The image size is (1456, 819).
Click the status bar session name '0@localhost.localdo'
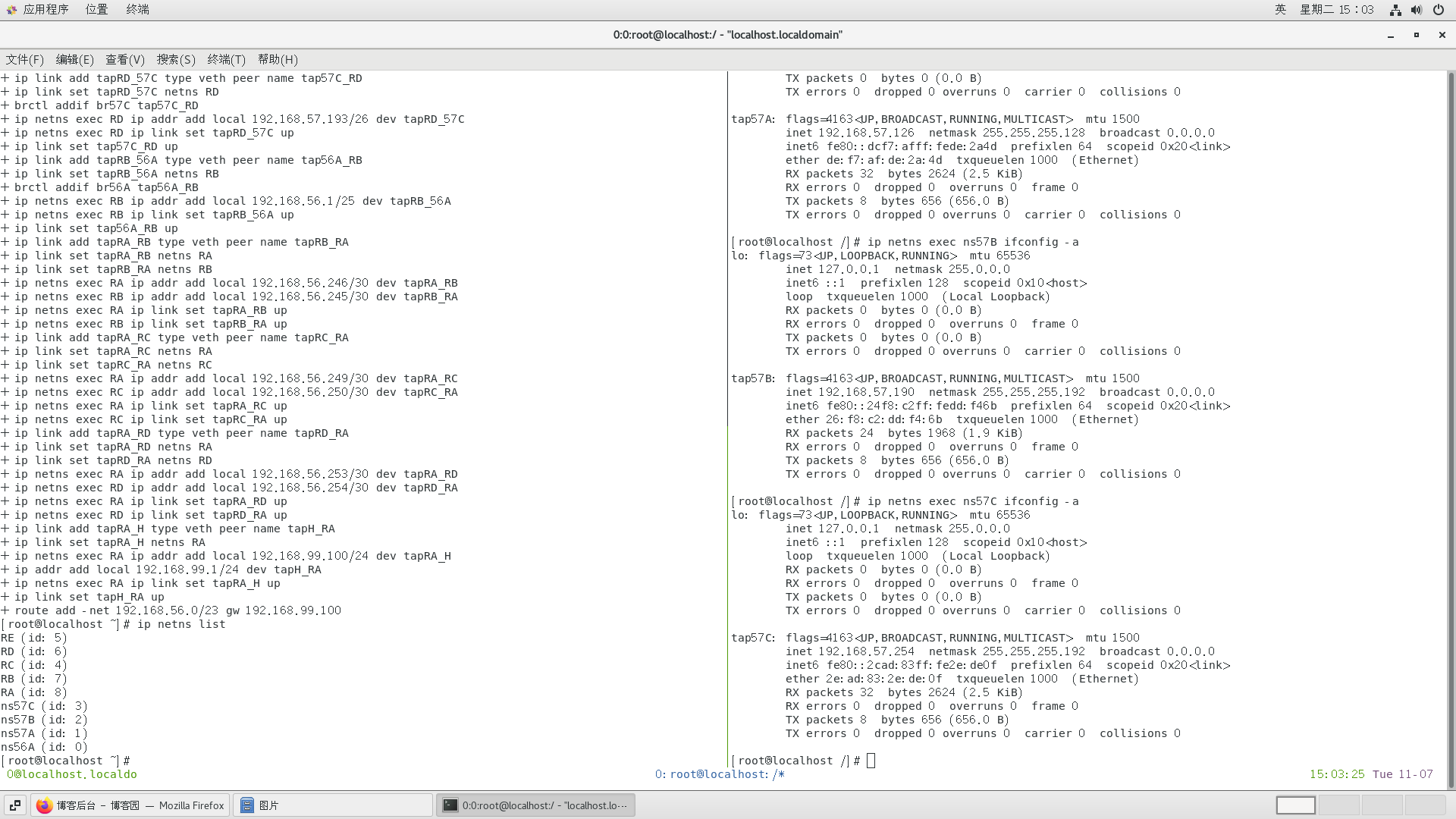pyautogui.click(x=72, y=774)
